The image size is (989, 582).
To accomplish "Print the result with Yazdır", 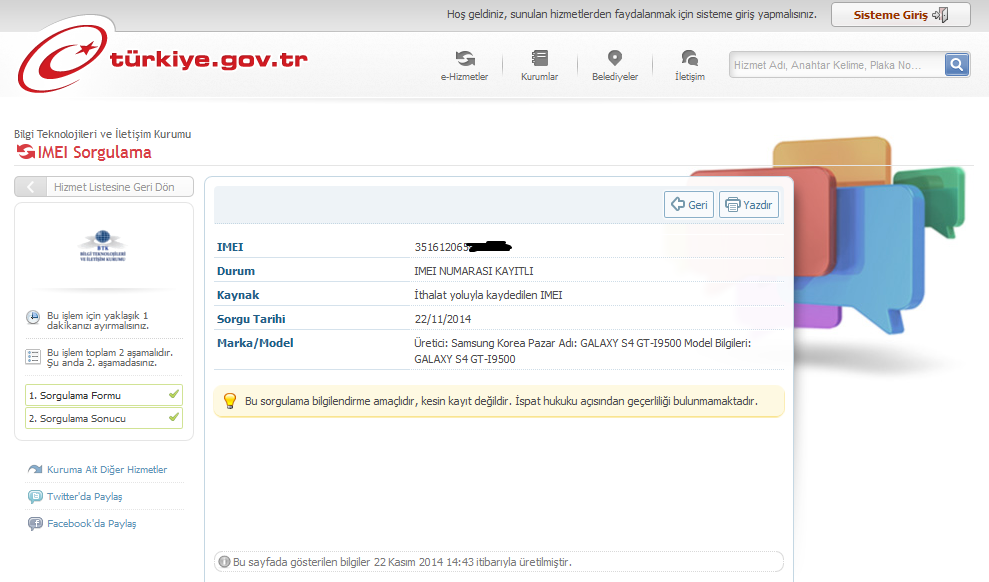I will (749, 205).
